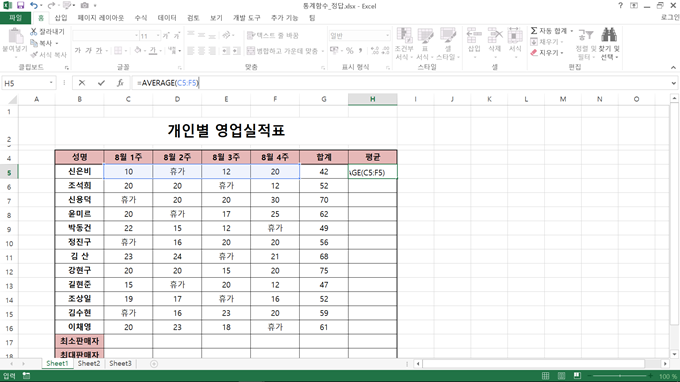680x382 pixels.
Task: Select column H header
Action: tap(373, 99)
